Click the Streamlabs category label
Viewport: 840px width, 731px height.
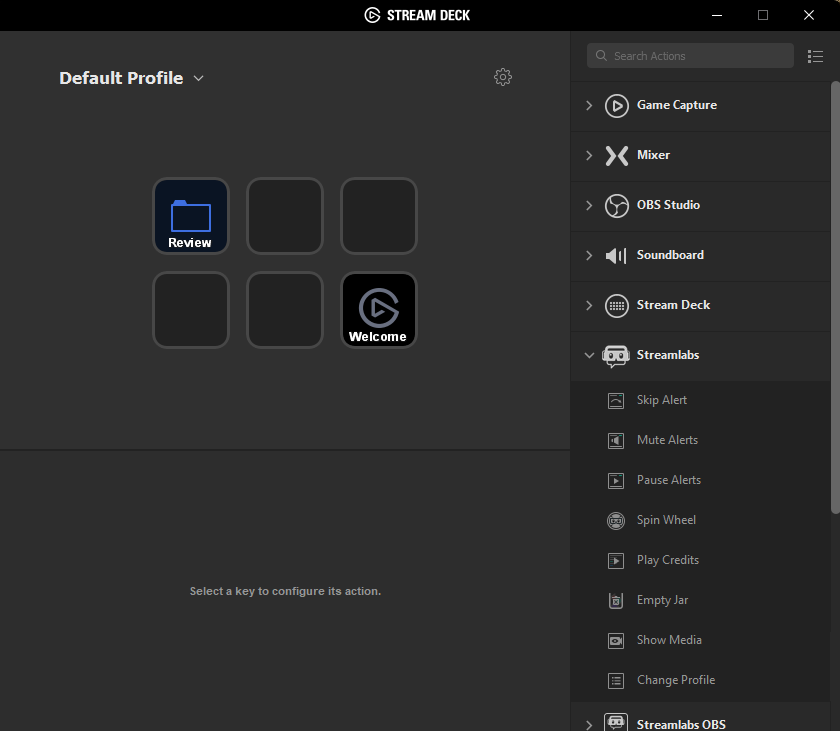(668, 355)
